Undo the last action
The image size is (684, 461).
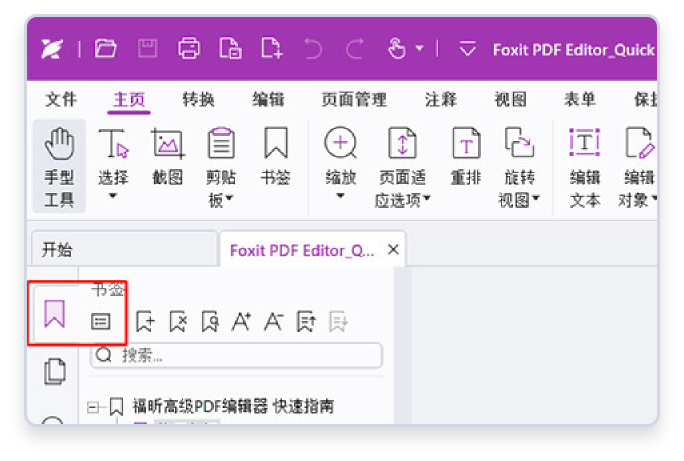click(x=313, y=48)
